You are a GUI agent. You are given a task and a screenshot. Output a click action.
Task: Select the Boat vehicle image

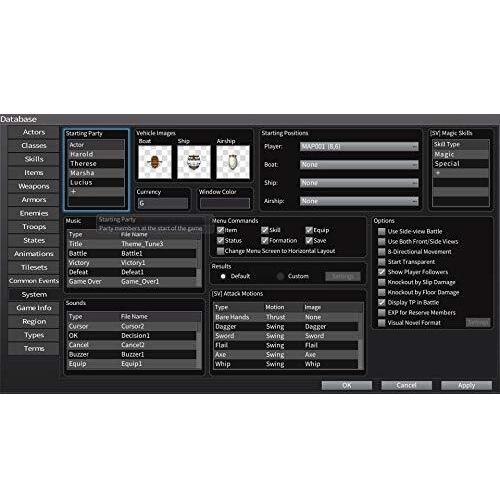click(155, 162)
